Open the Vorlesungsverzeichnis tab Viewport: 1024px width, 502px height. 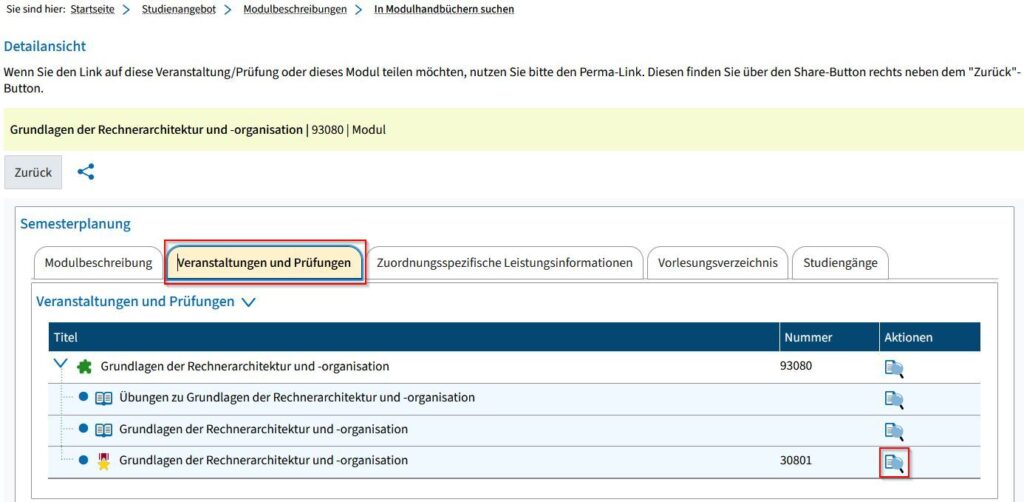(718, 263)
